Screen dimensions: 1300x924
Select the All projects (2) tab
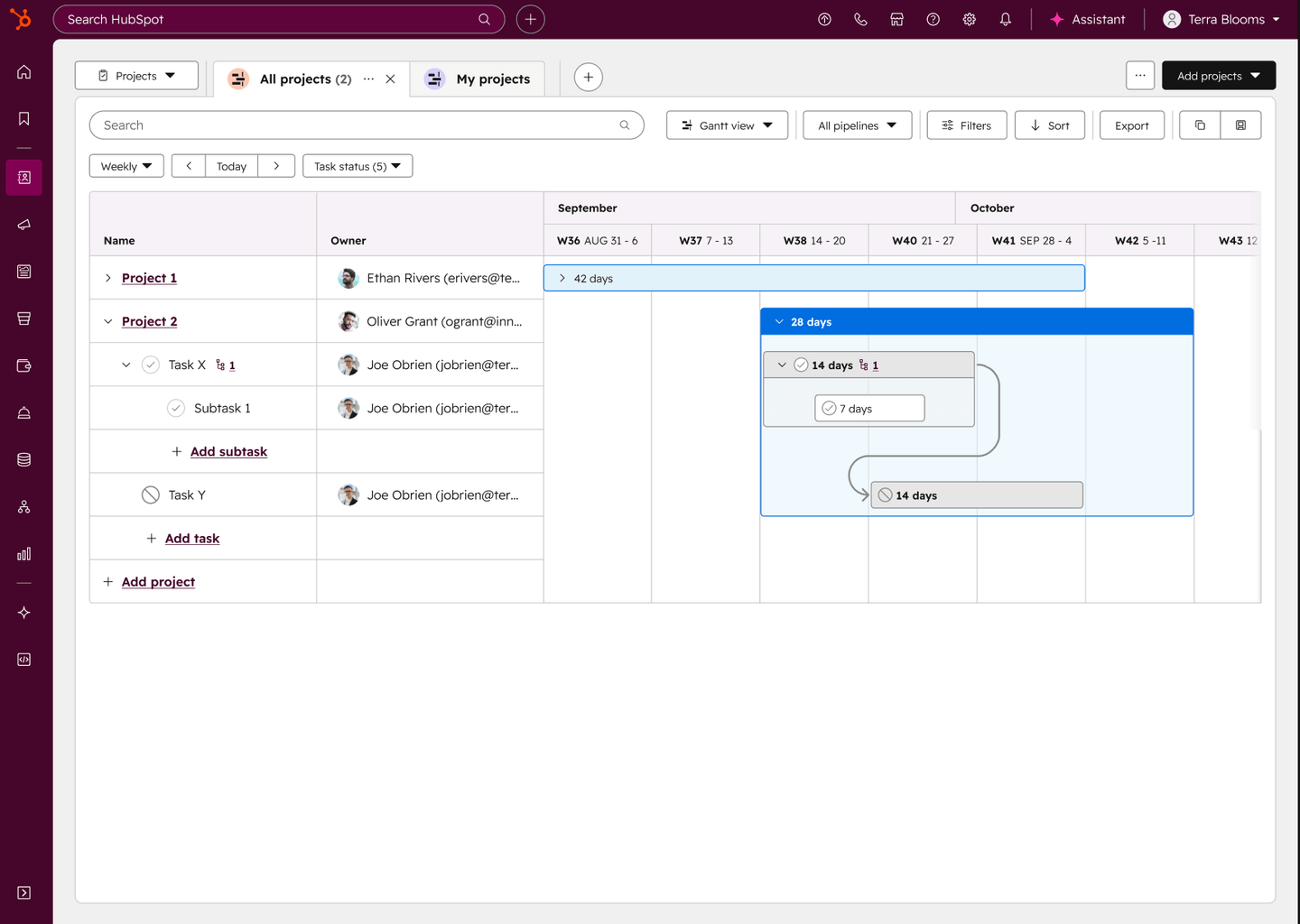pyautogui.click(x=305, y=79)
